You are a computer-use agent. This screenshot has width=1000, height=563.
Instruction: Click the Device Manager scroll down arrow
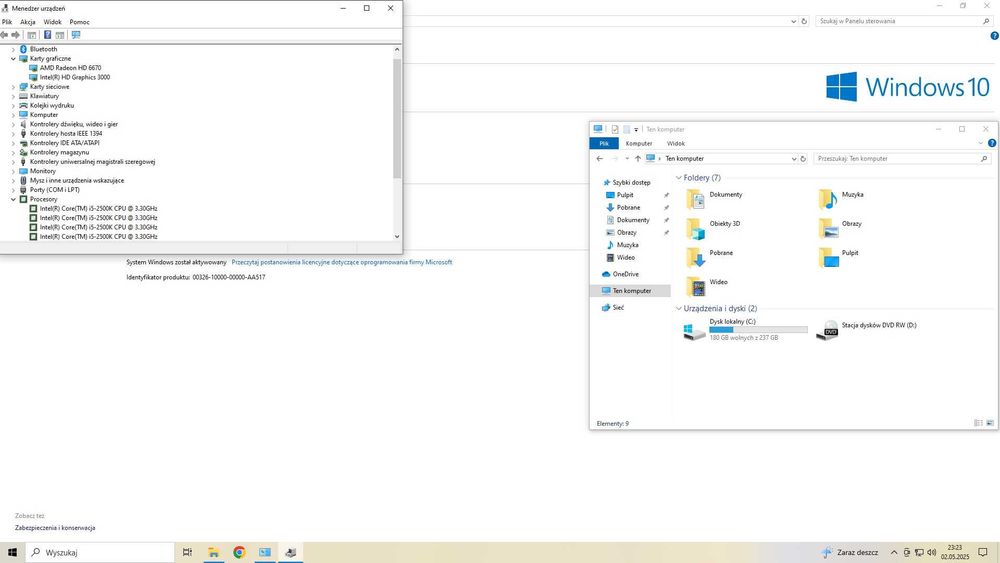(x=397, y=236)
